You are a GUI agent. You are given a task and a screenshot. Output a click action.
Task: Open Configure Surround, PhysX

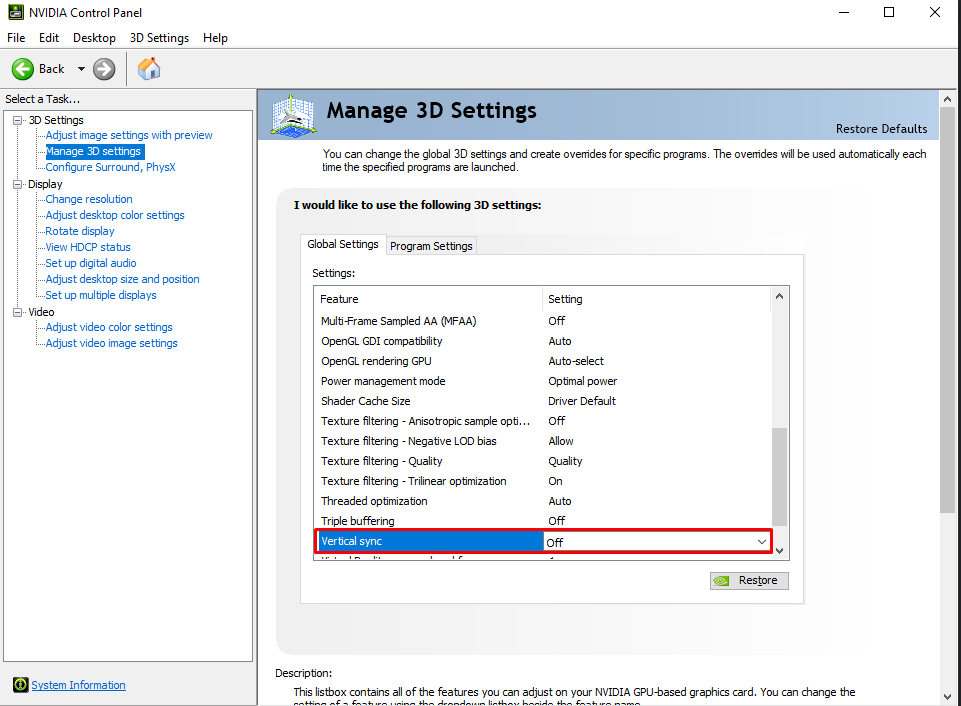(110, 167)
